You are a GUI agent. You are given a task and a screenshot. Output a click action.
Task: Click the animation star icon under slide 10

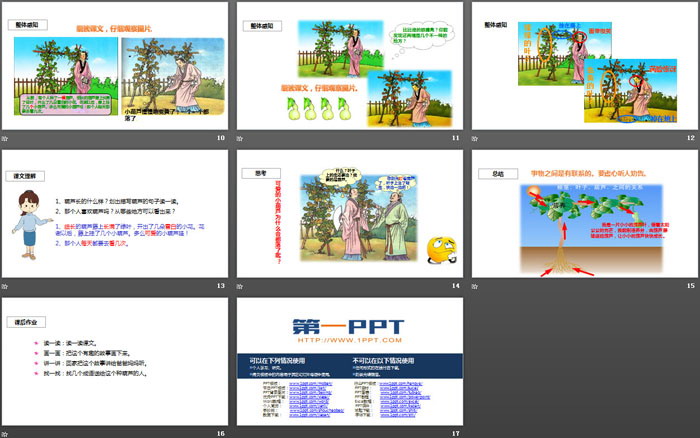pos(6,137)
